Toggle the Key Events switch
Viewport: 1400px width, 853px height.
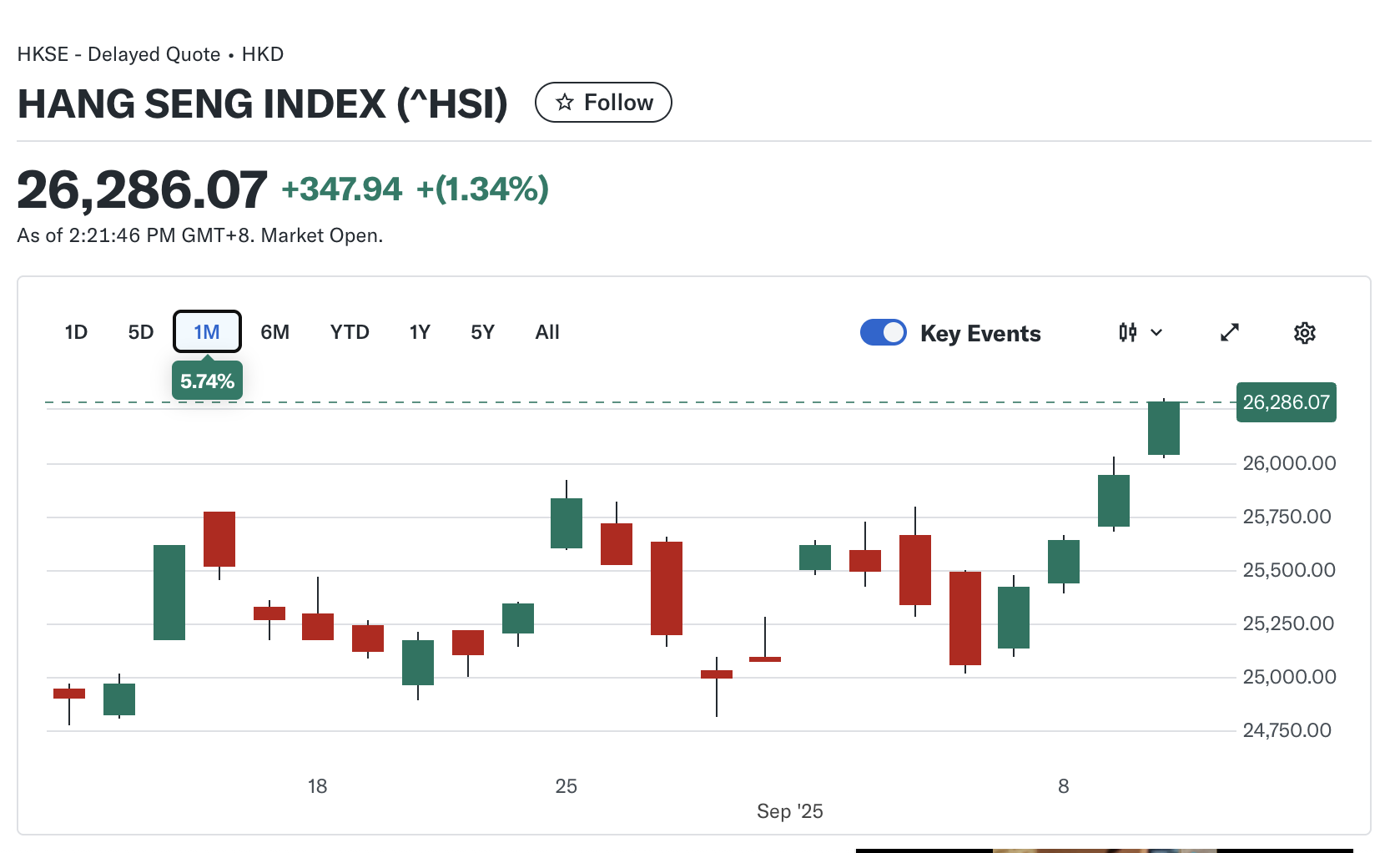(x=884, y=332)
